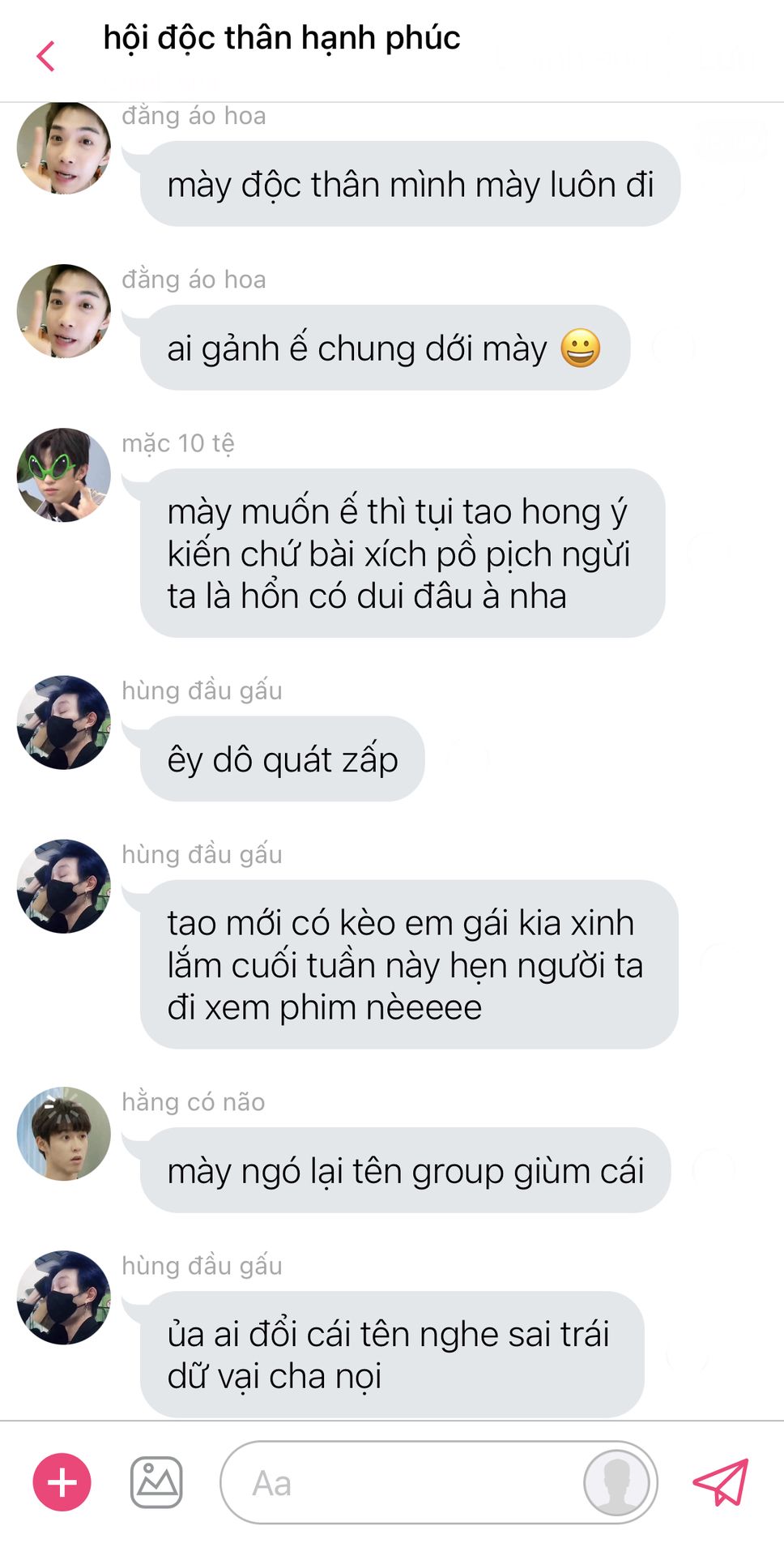Viewport: 784px width, 1556px height.
Task: Tap the character avatar inside message field
Action: [616, 1482]
